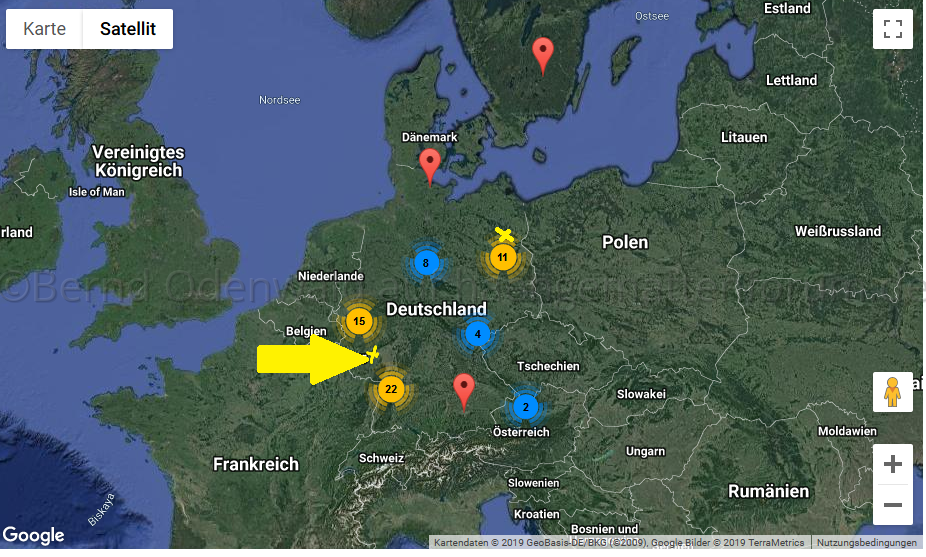
Task: Expand the blue cluster with 4 markers
Action: pyautogui.click(x=478, y=334)
